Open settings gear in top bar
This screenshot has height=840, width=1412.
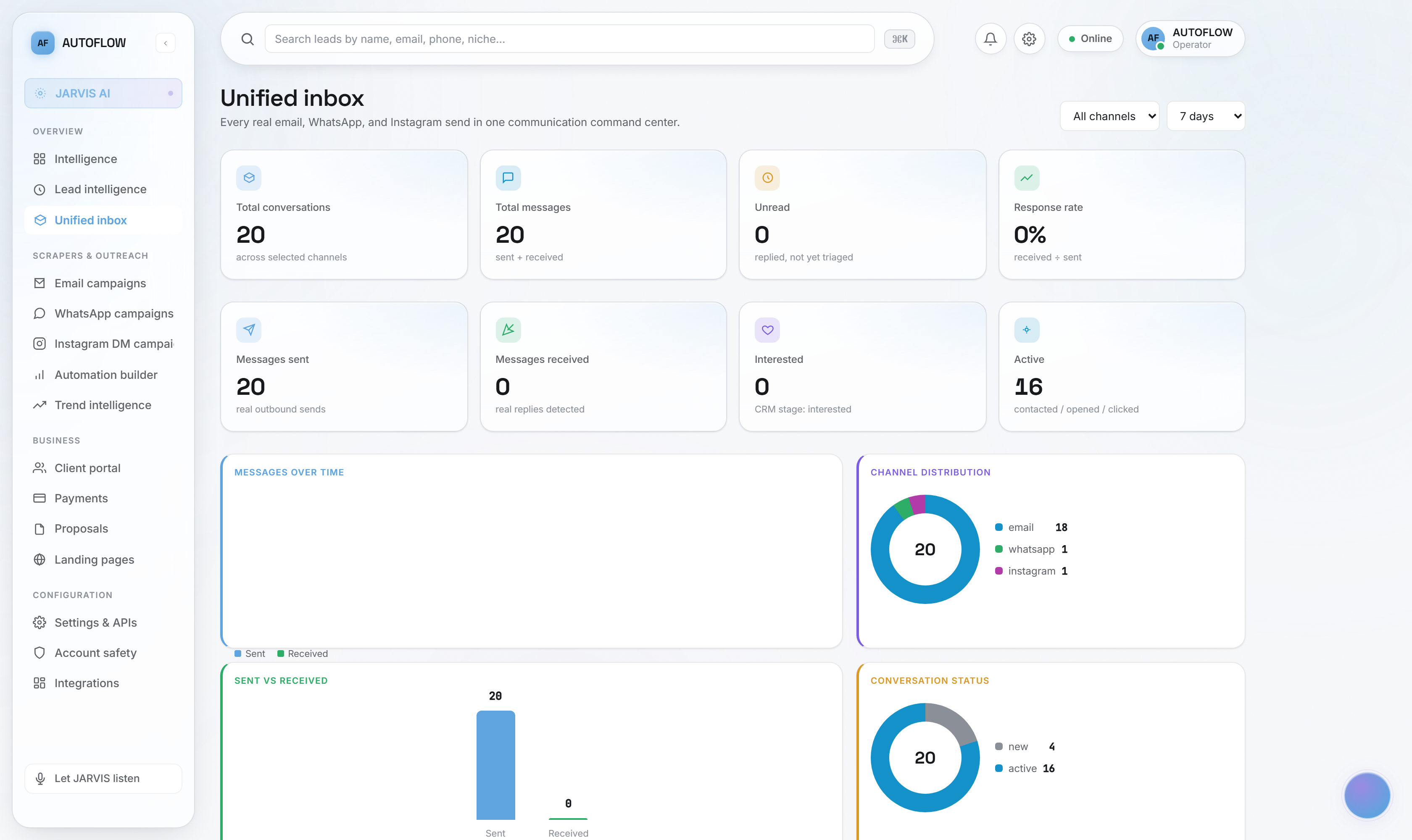1029,39
